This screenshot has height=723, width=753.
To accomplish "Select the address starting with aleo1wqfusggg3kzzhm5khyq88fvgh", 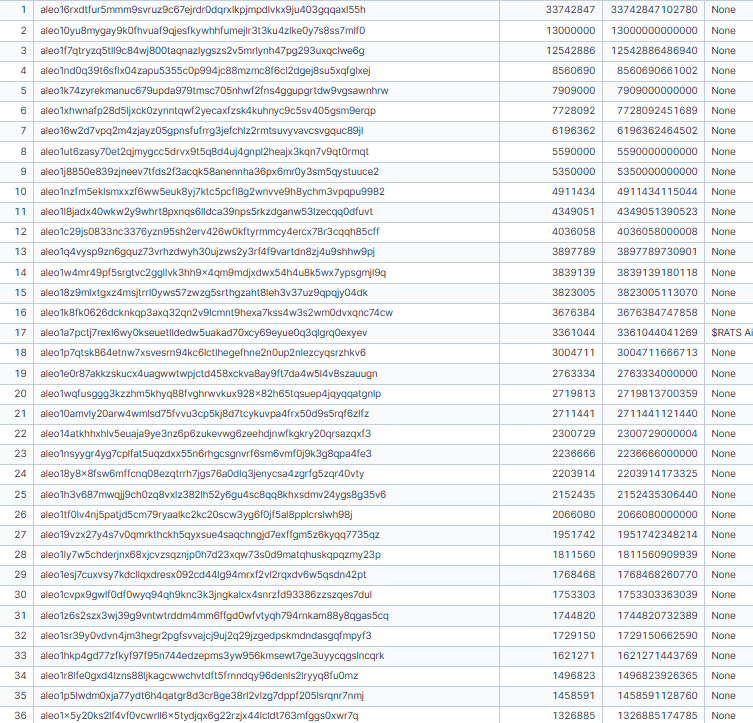I will (210, 394).
